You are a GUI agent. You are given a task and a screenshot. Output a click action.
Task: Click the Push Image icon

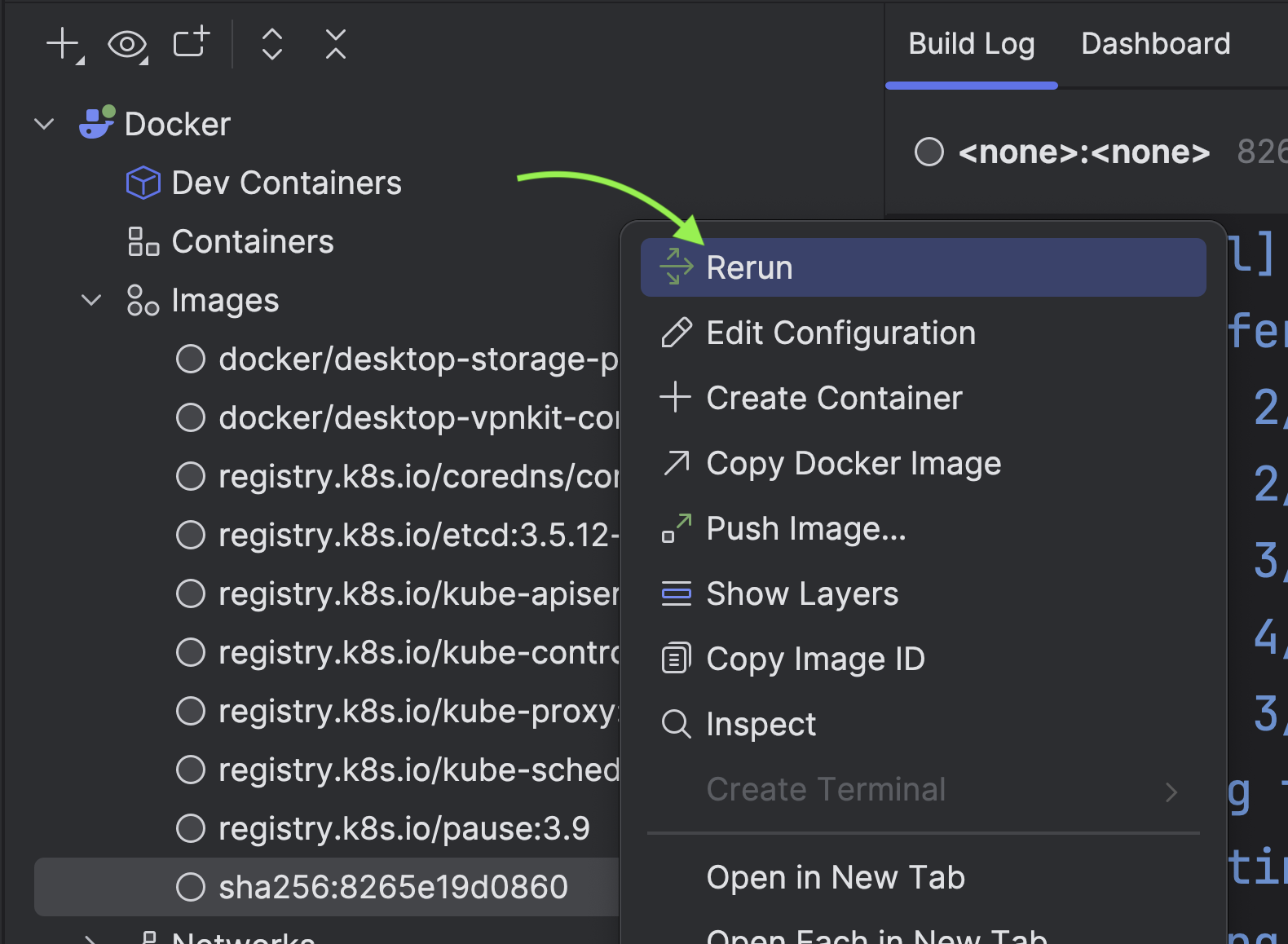tap(676, 528)
